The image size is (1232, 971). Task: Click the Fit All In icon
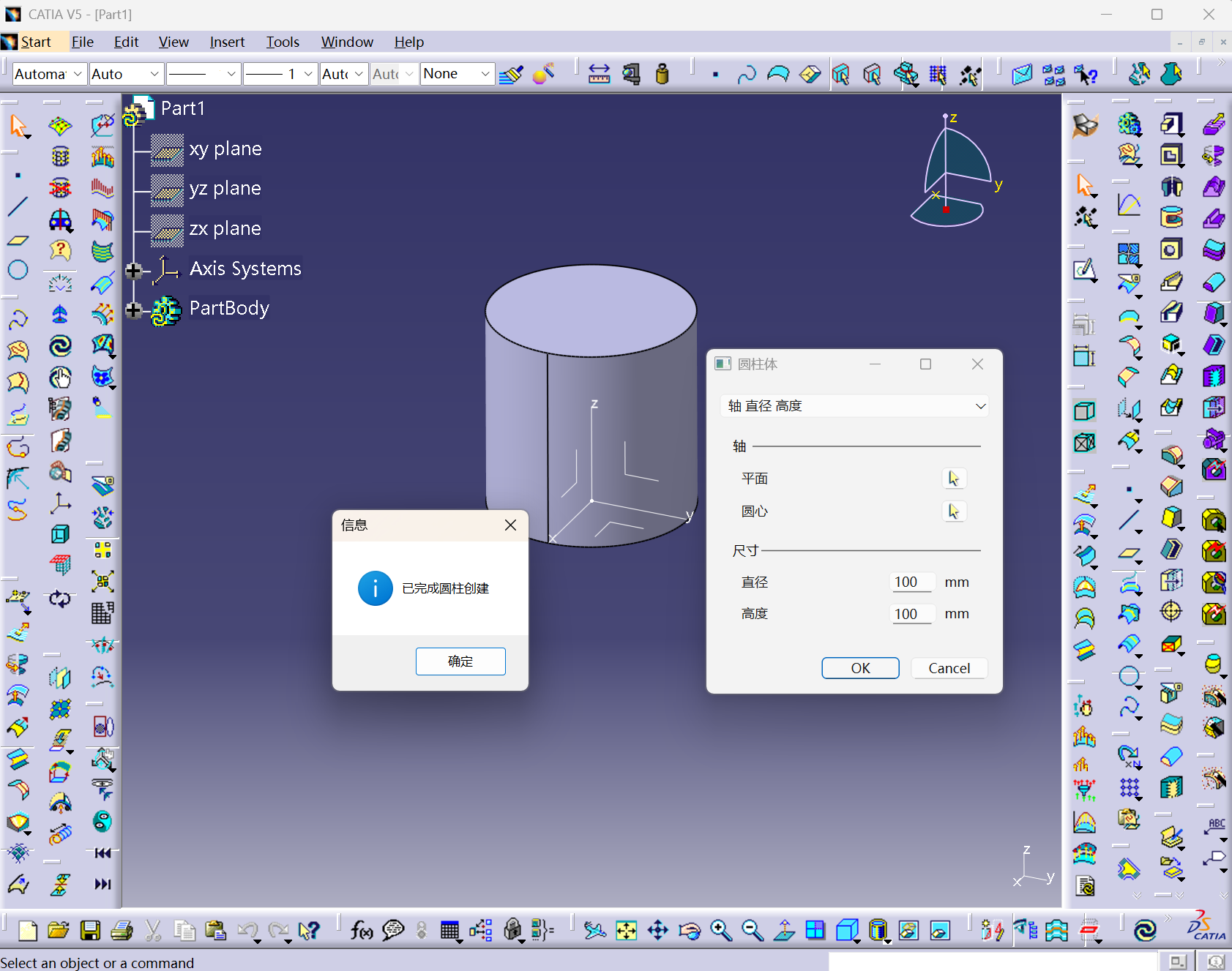point(627,930)
